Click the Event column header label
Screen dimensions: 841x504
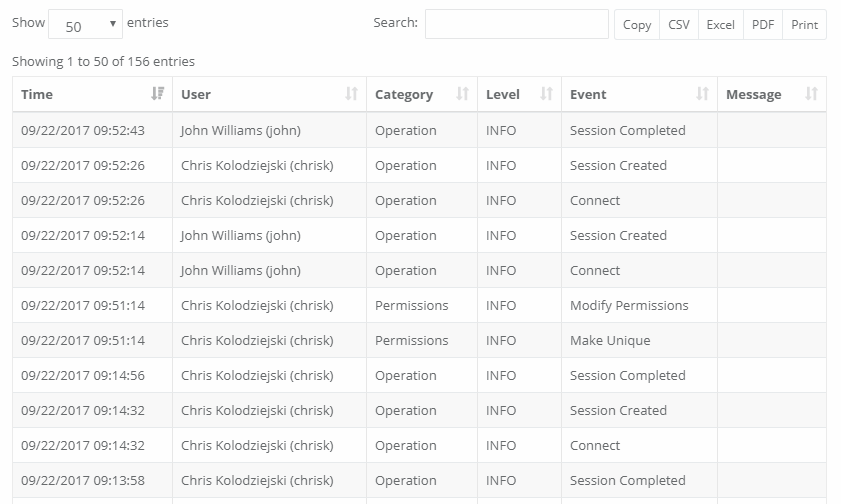tap(588, 94)
